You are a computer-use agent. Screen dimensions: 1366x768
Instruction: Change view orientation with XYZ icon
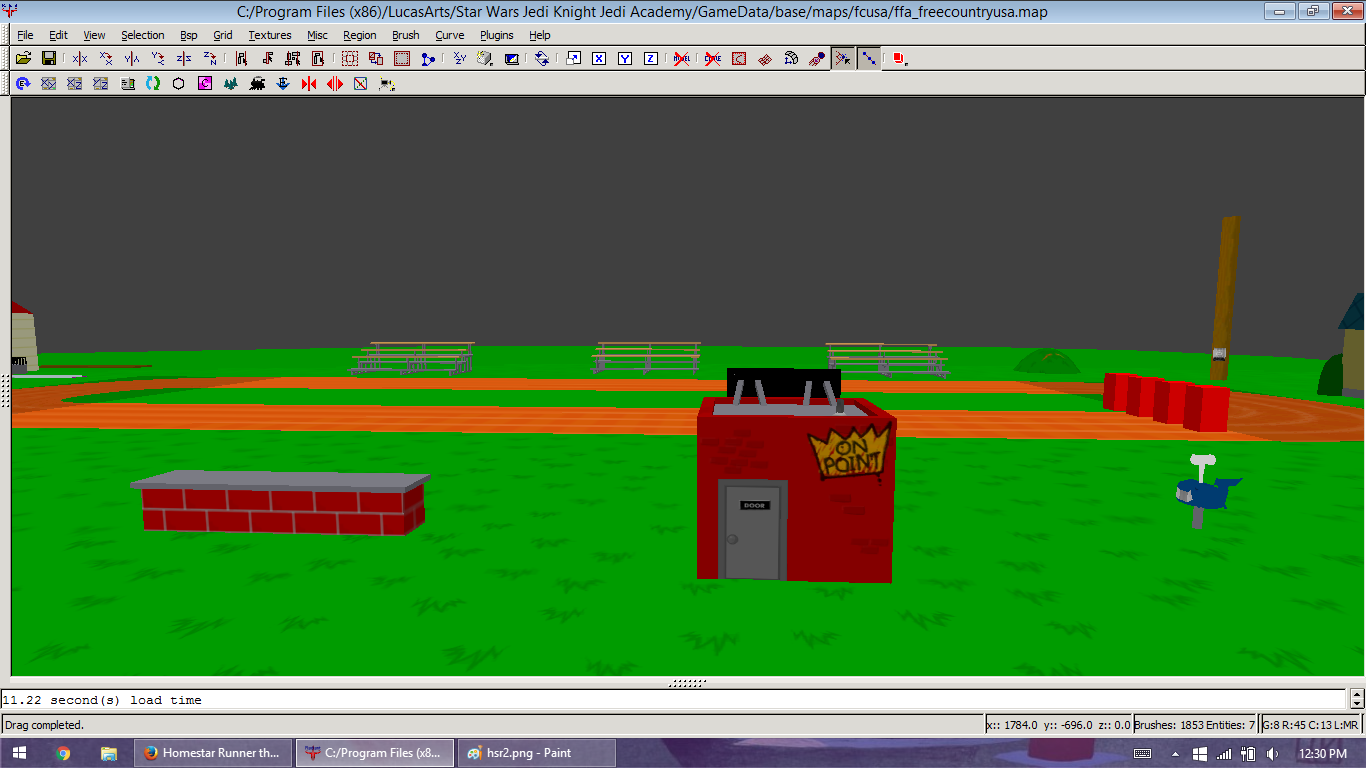(459, 59)
